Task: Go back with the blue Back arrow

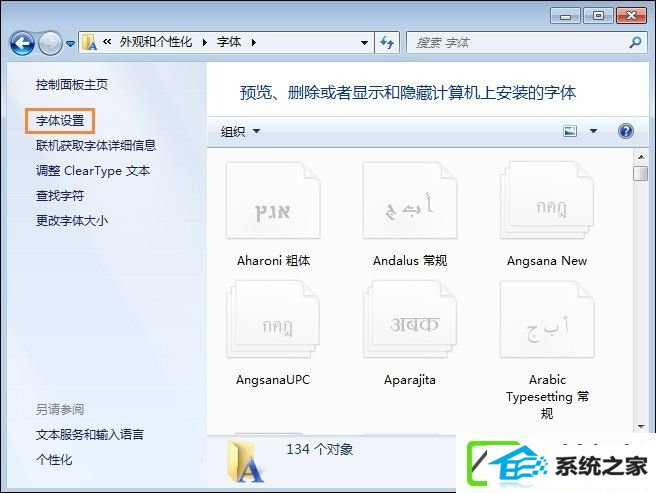Action: tap(22, 43)
